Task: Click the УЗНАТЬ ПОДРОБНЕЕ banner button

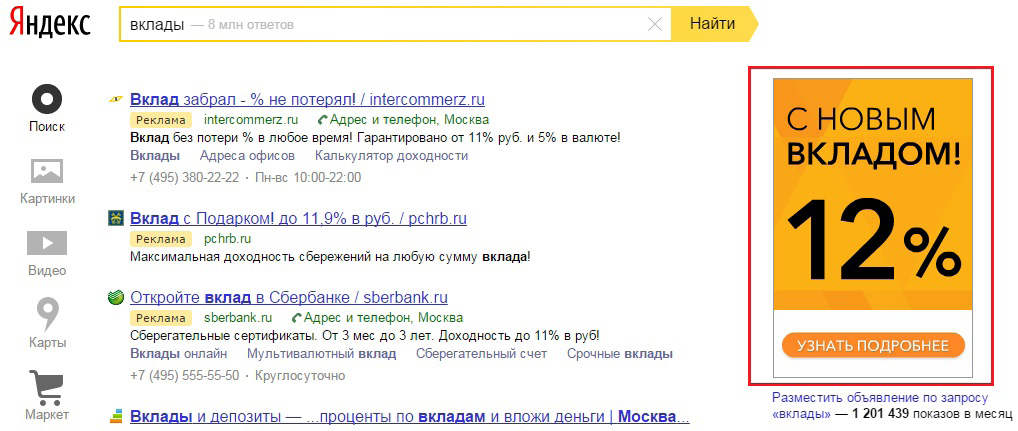Action: click(x=873, y=345)
